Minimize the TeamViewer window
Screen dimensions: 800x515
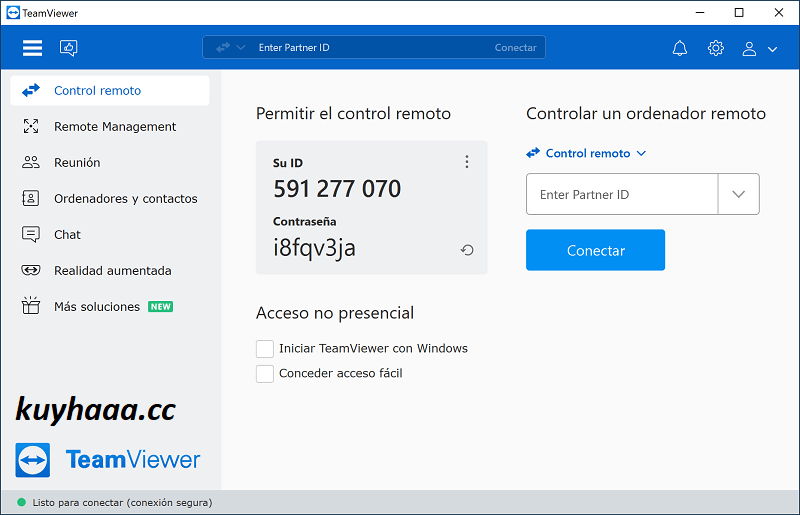pos(700,12)
